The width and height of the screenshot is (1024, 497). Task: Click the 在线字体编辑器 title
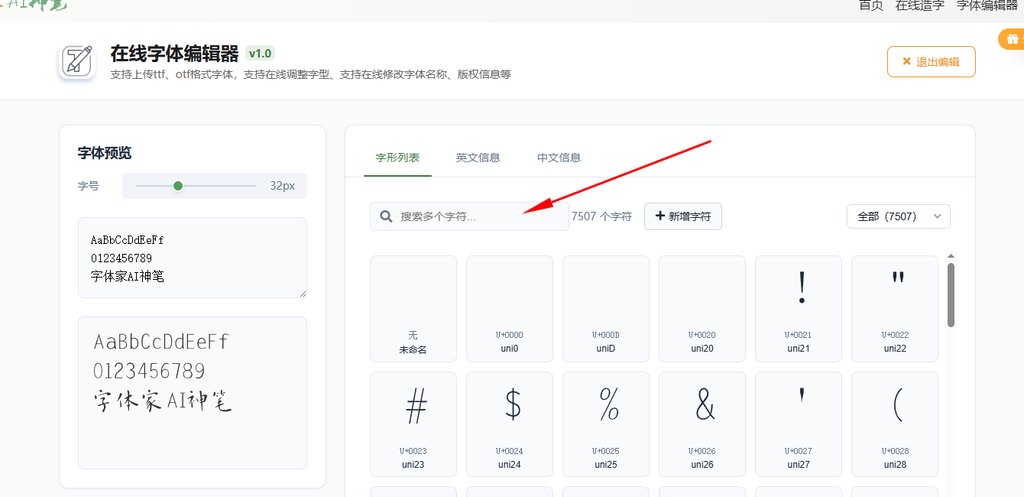tap(174, 53)
